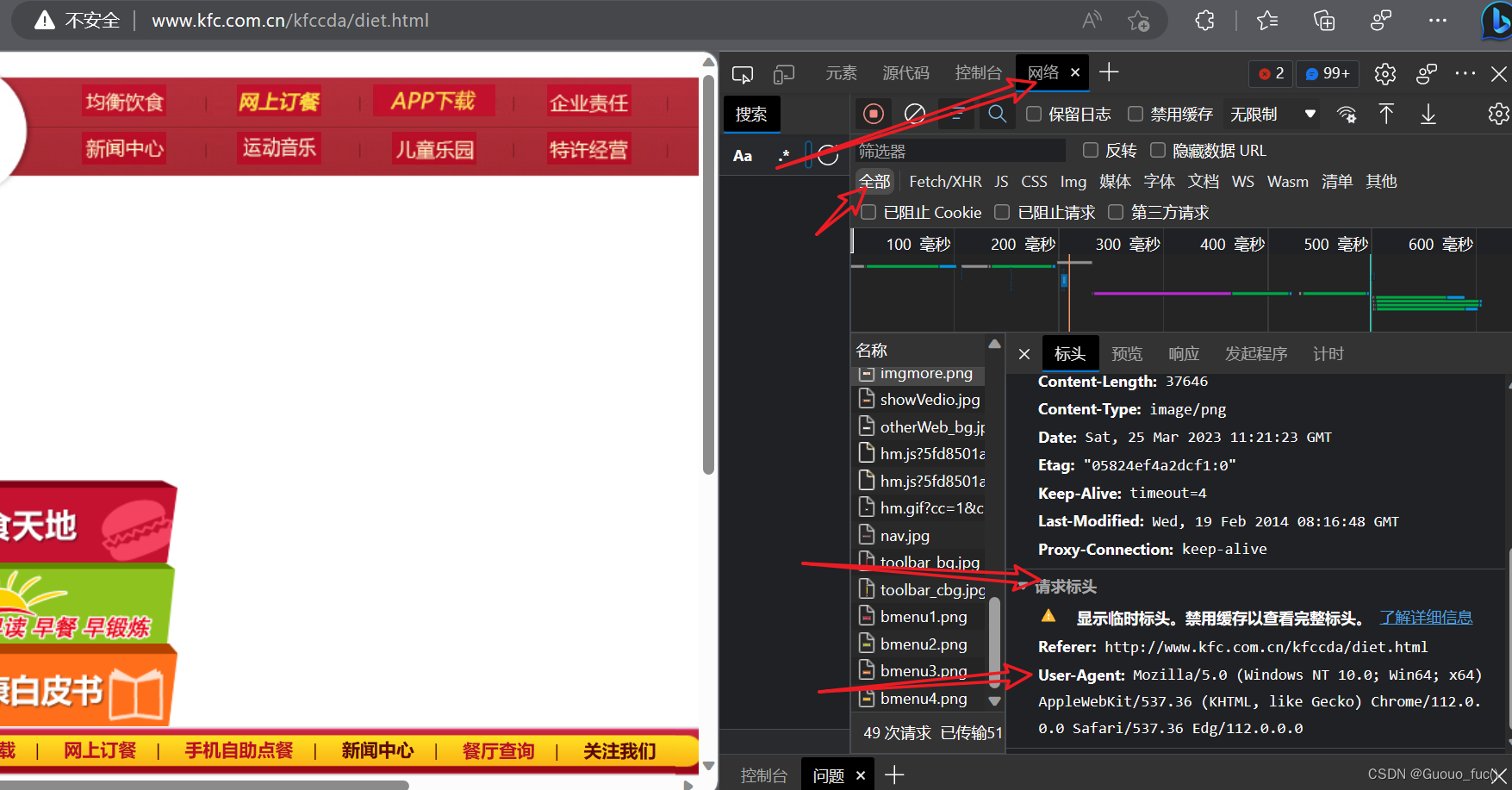Open DevTools settings gear icon

(x=1385, y=74)
